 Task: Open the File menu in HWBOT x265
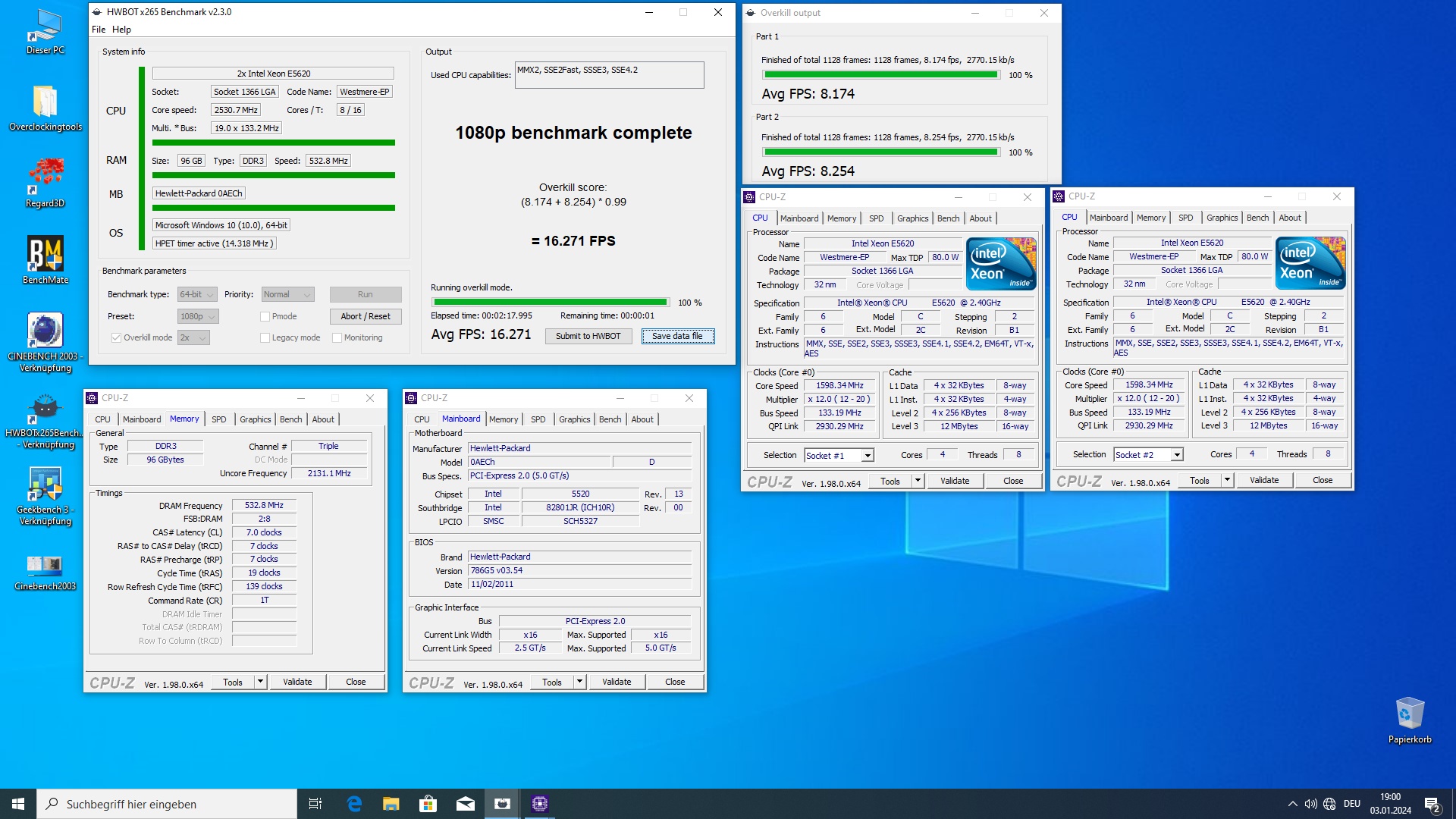coord(99,30)
